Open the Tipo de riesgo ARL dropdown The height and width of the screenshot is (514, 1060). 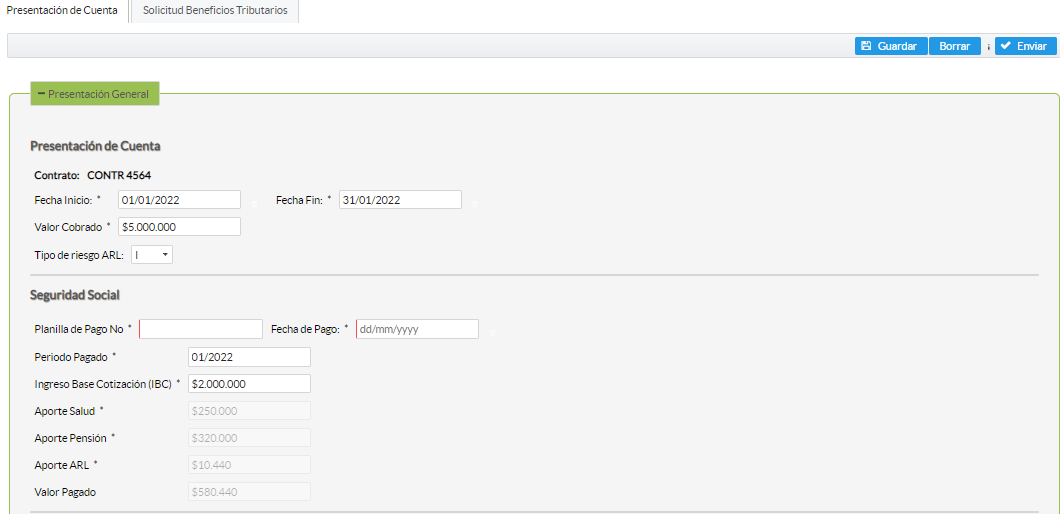click(152, 255)
